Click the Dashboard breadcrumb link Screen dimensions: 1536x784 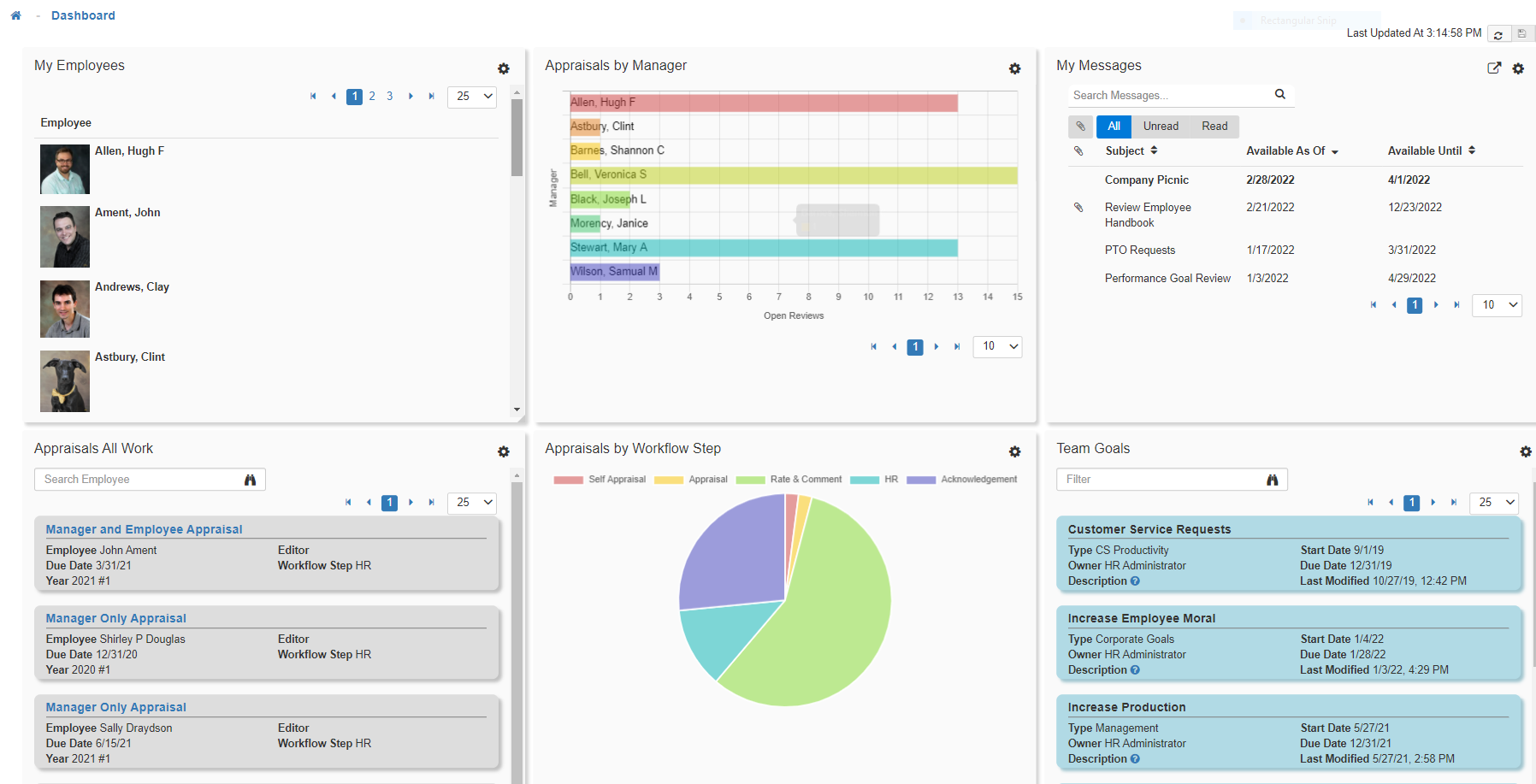(83, 15)
